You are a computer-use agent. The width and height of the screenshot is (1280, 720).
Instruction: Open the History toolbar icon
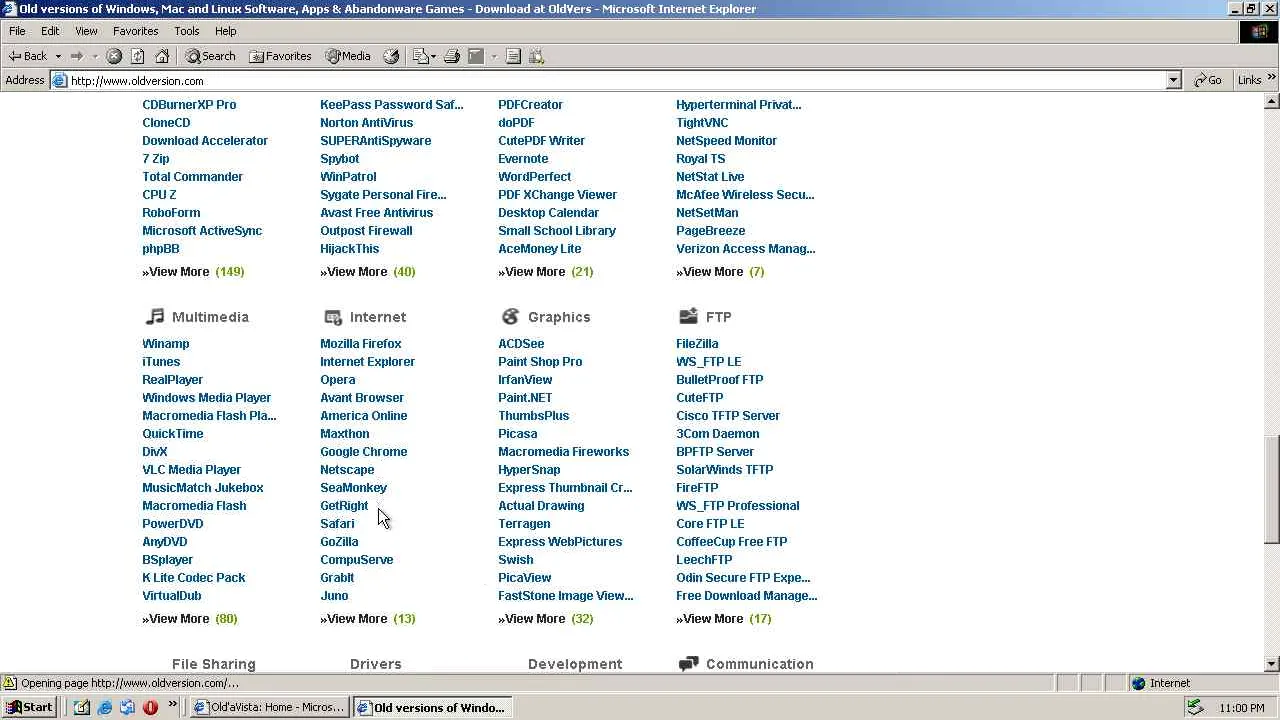point(391,56)
